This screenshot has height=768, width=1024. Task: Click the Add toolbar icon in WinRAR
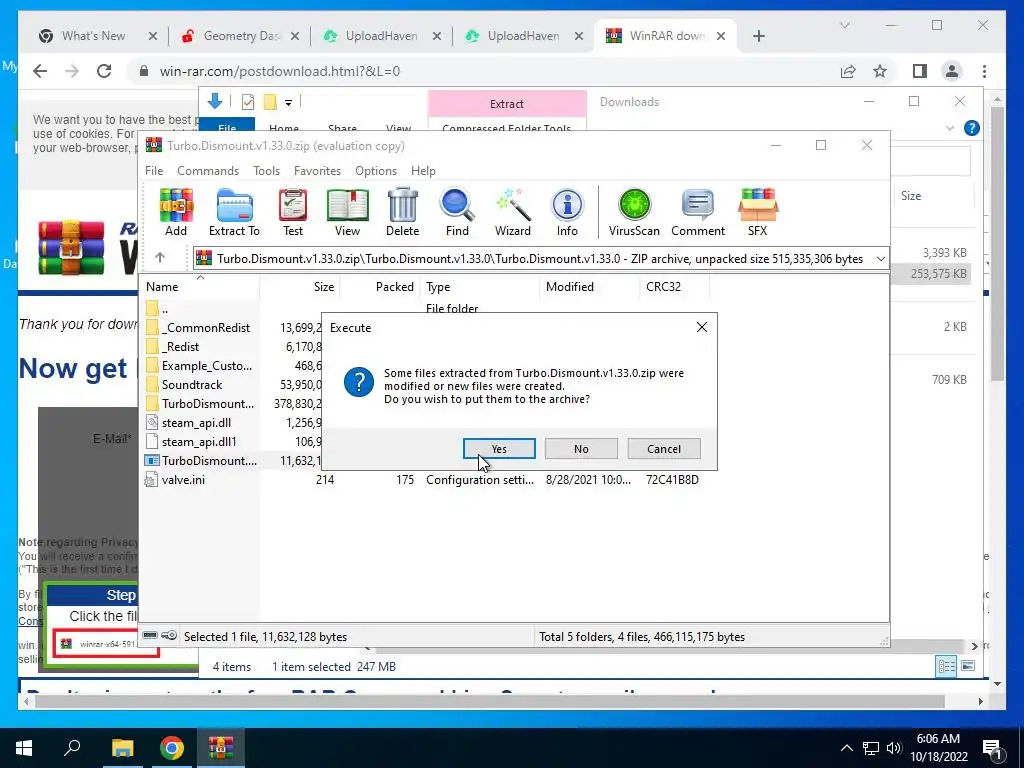coord(176,212)
